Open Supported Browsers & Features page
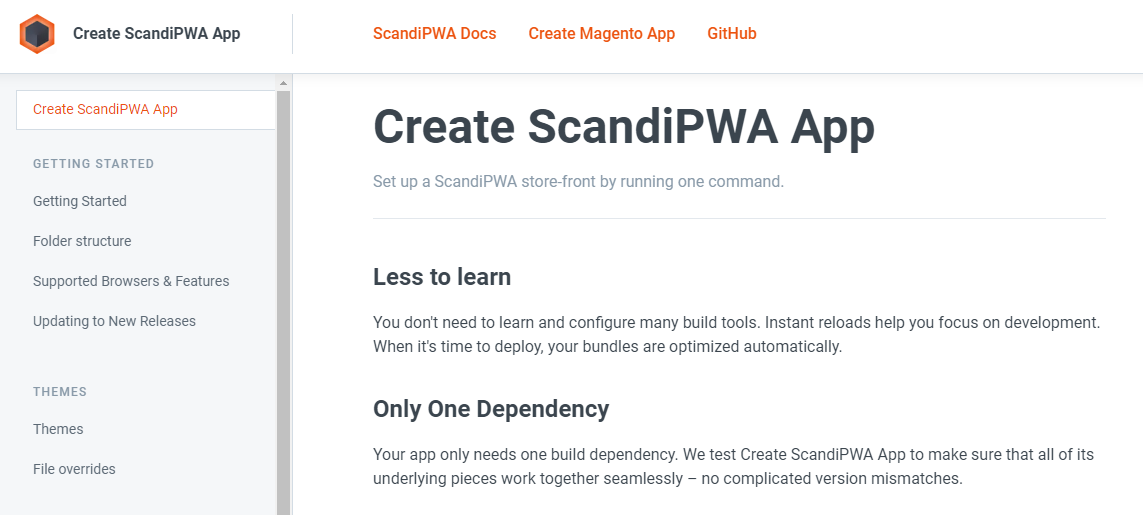The height and width of the screenshot is (515, 1143). click(131, 281)
